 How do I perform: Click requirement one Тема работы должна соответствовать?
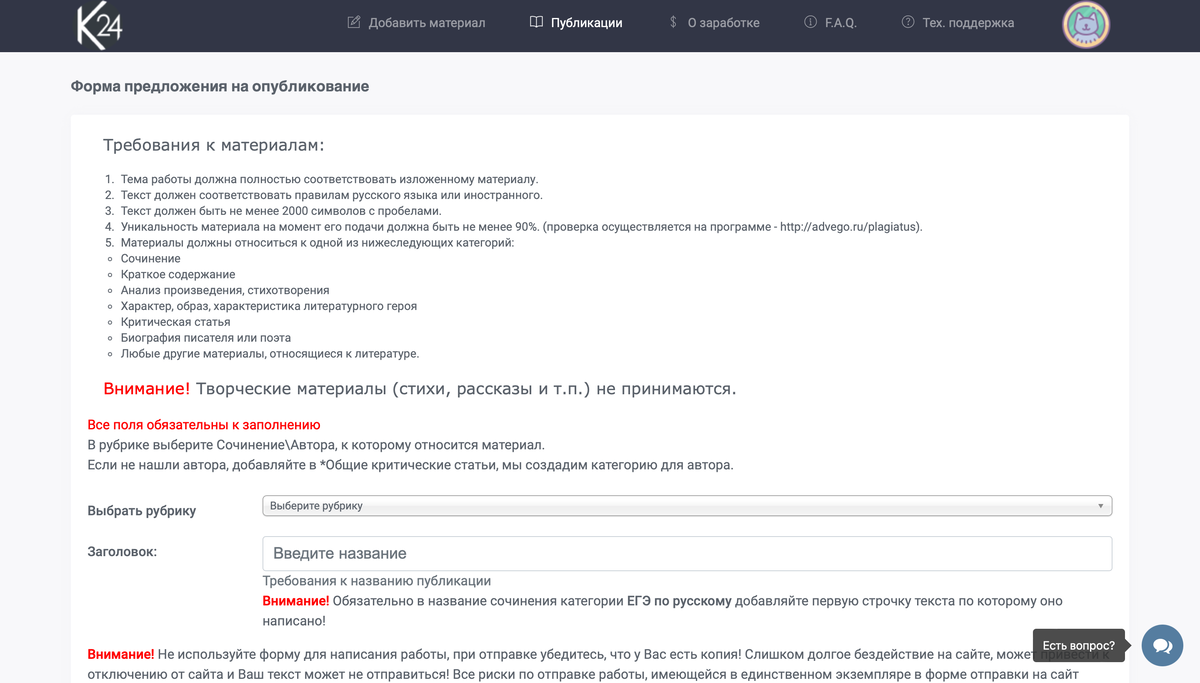(x=330, y=179)
